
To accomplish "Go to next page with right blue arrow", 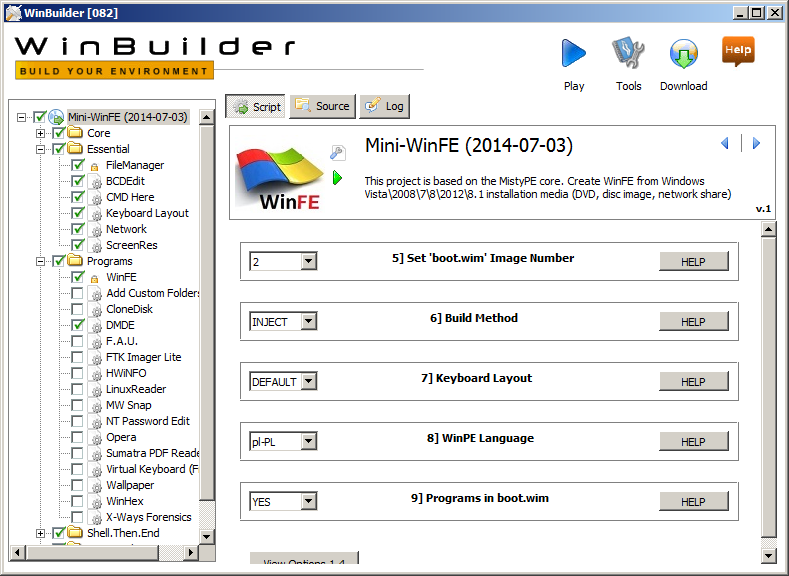I will 756,144.
